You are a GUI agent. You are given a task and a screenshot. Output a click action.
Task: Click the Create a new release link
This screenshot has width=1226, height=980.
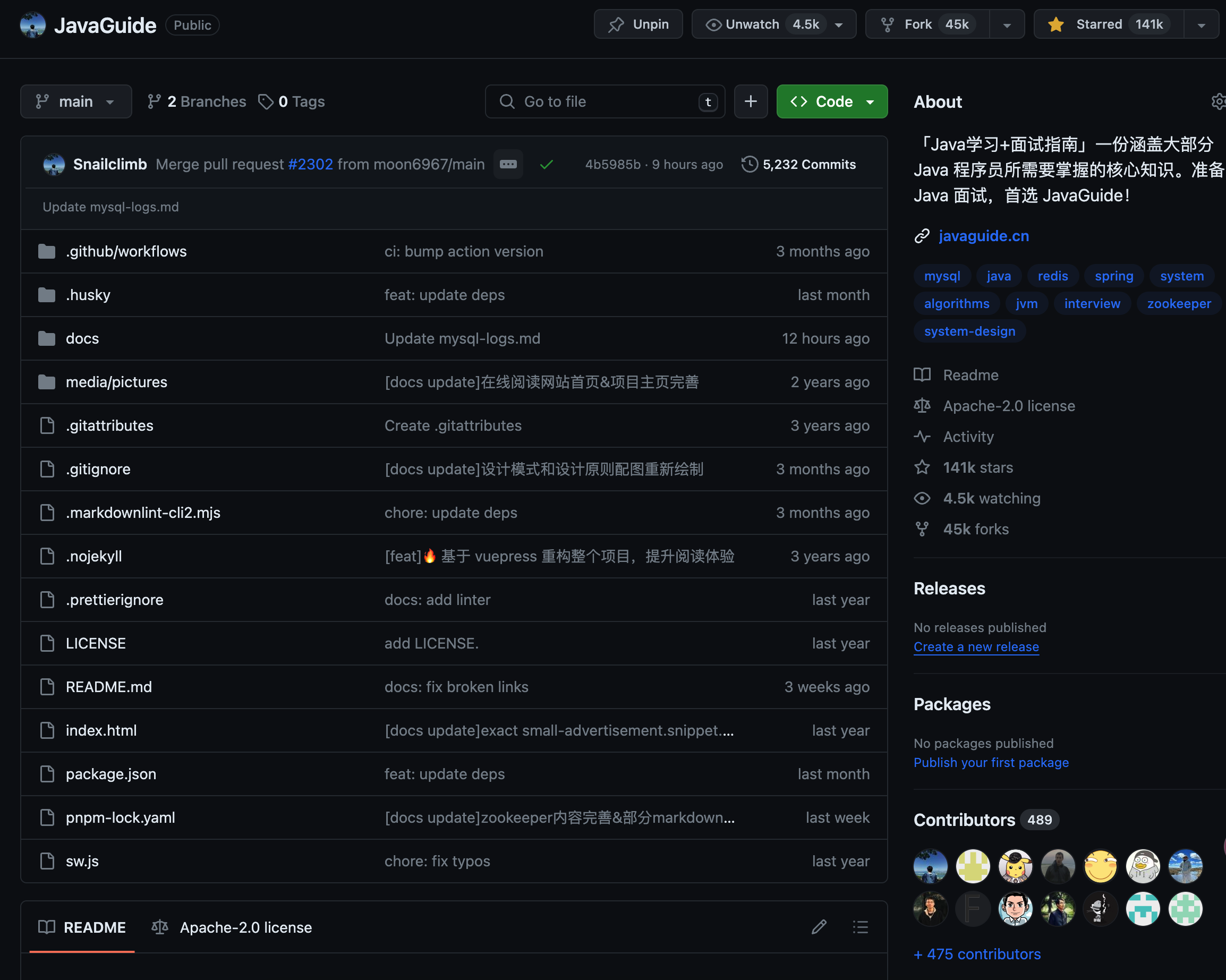click(x=976, y=647)
